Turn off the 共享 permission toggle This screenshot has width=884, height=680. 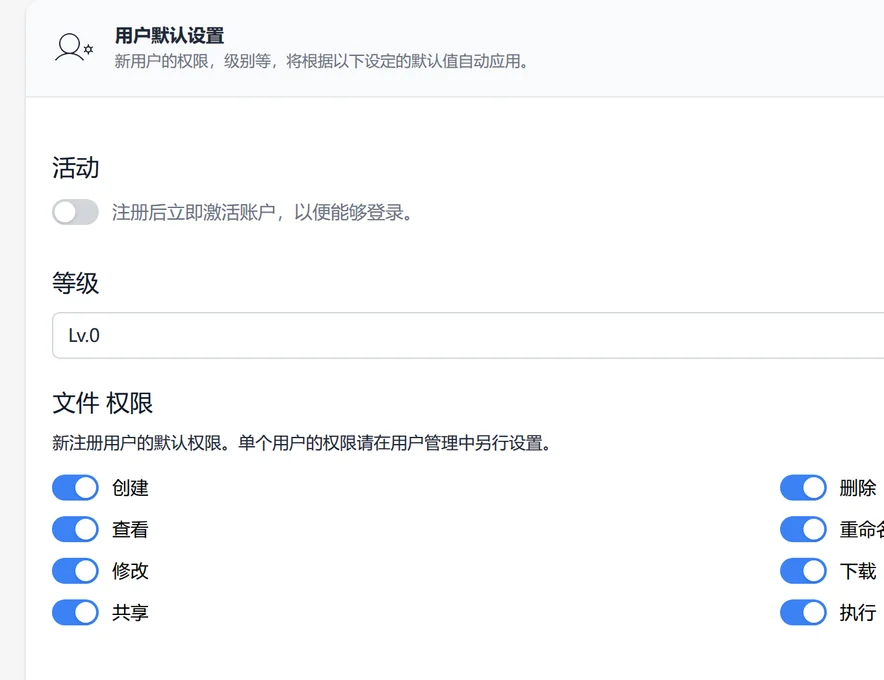click(75, 612)
